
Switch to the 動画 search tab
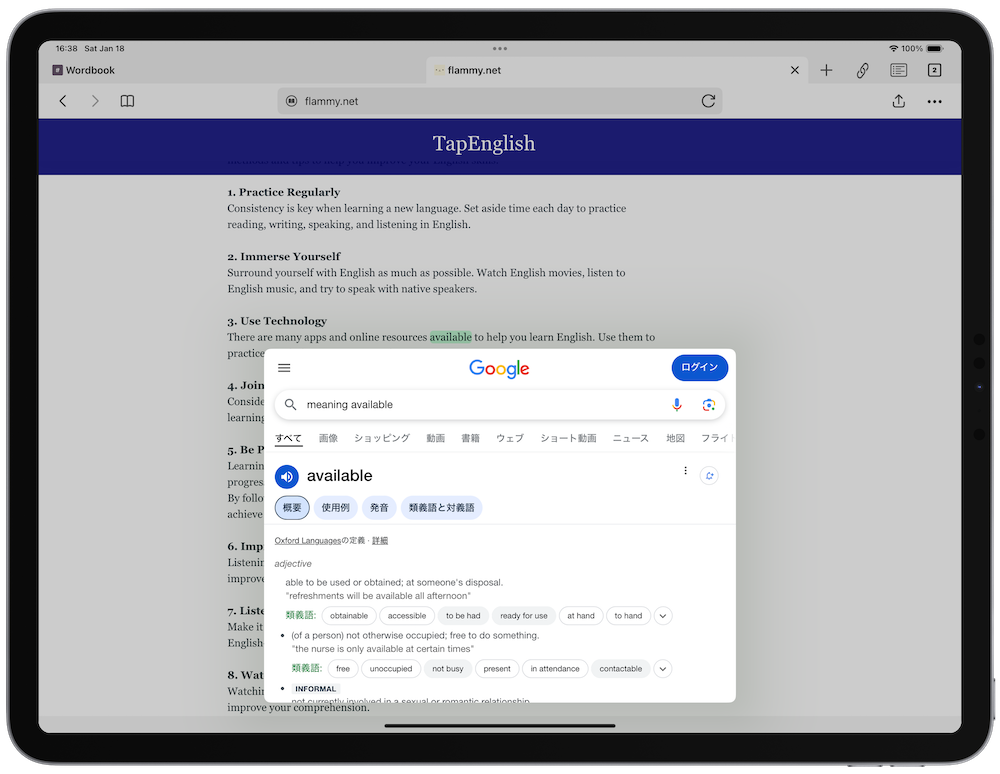[x=435, y=438]
